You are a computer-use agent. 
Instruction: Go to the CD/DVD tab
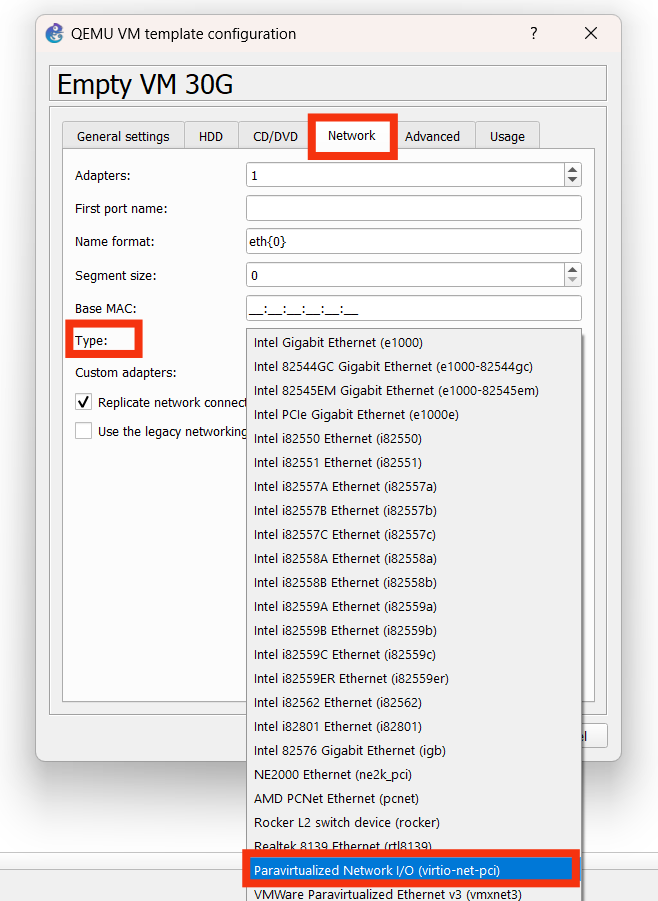click(x=275, y=136)
